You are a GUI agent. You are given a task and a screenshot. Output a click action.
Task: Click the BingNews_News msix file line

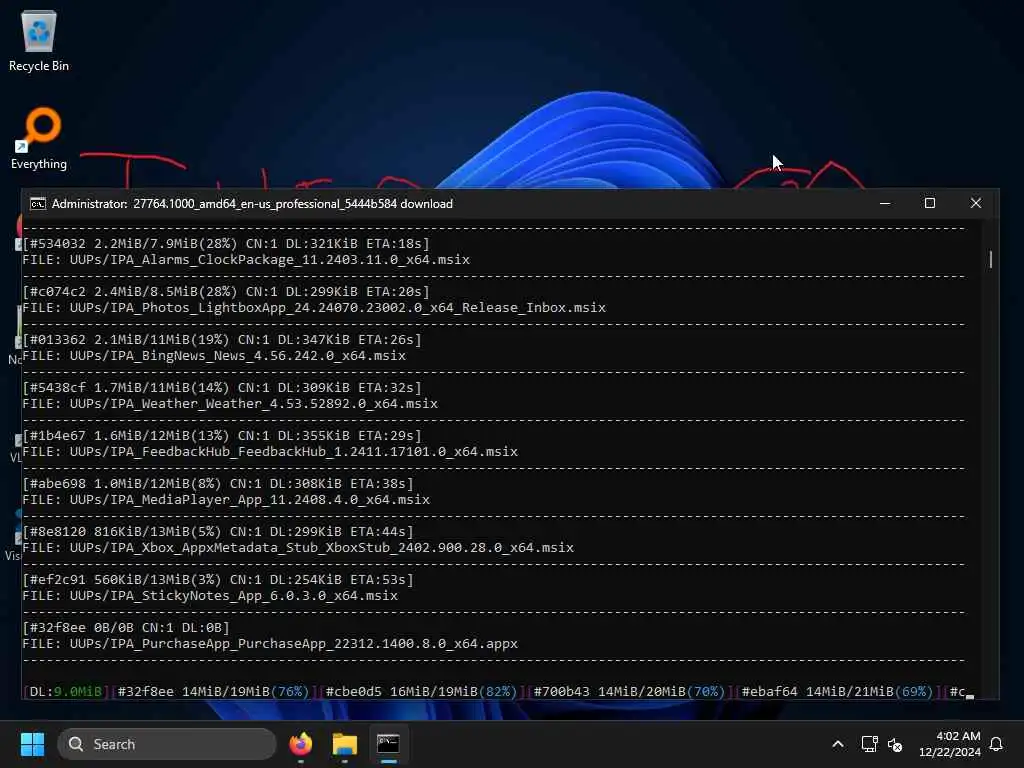point(214,356)
